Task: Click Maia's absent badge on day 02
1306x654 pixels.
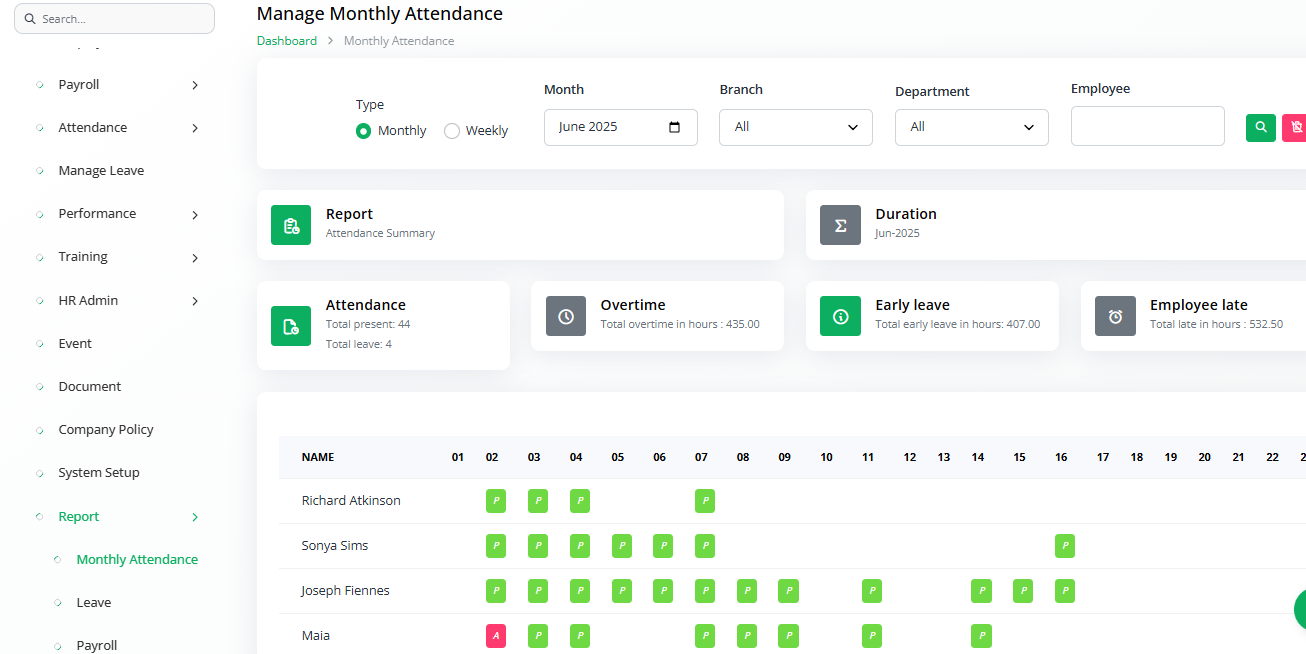Action: pyautogui.click(x=496, y=636)
